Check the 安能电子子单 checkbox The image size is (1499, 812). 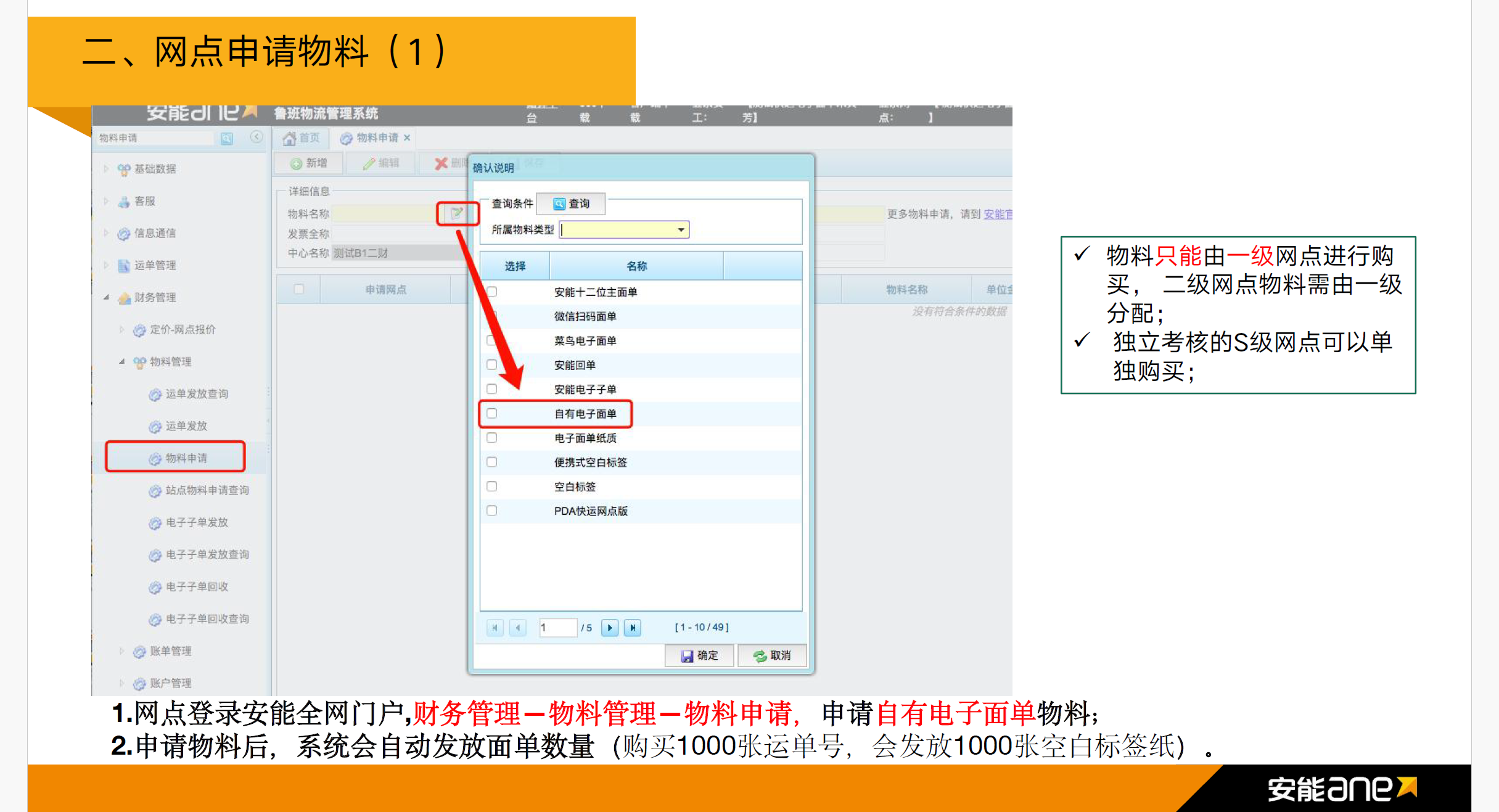[x=492, y=389]
